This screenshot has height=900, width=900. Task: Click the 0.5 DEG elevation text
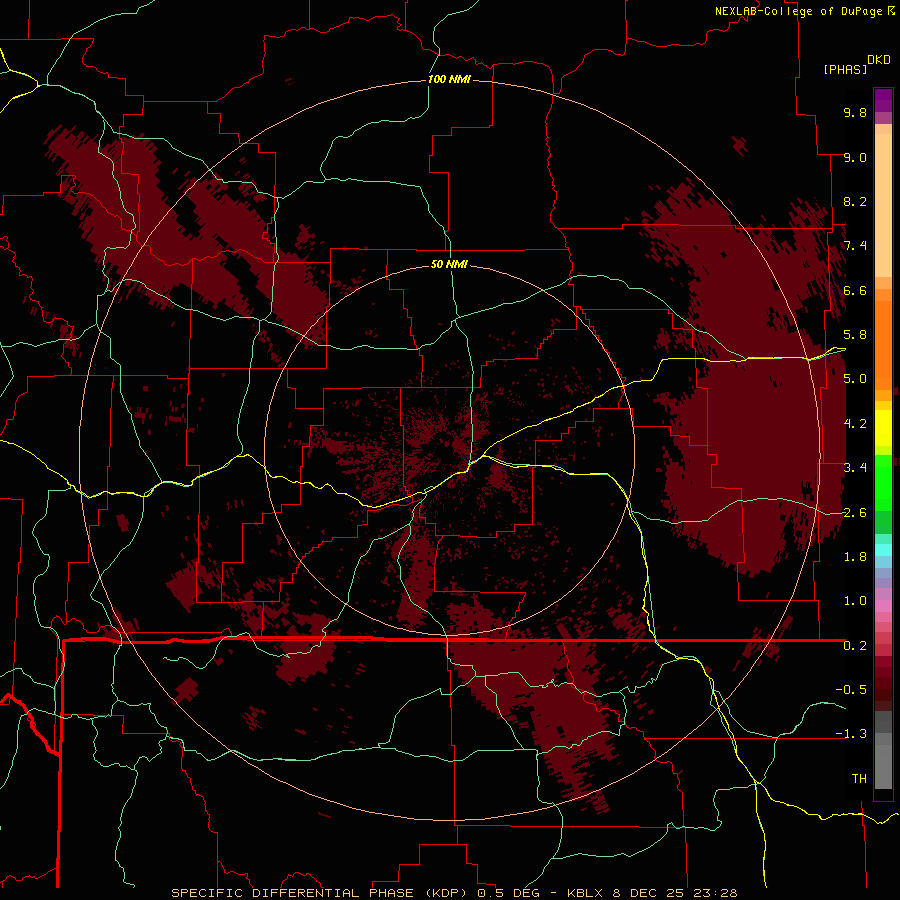[511, 893]
